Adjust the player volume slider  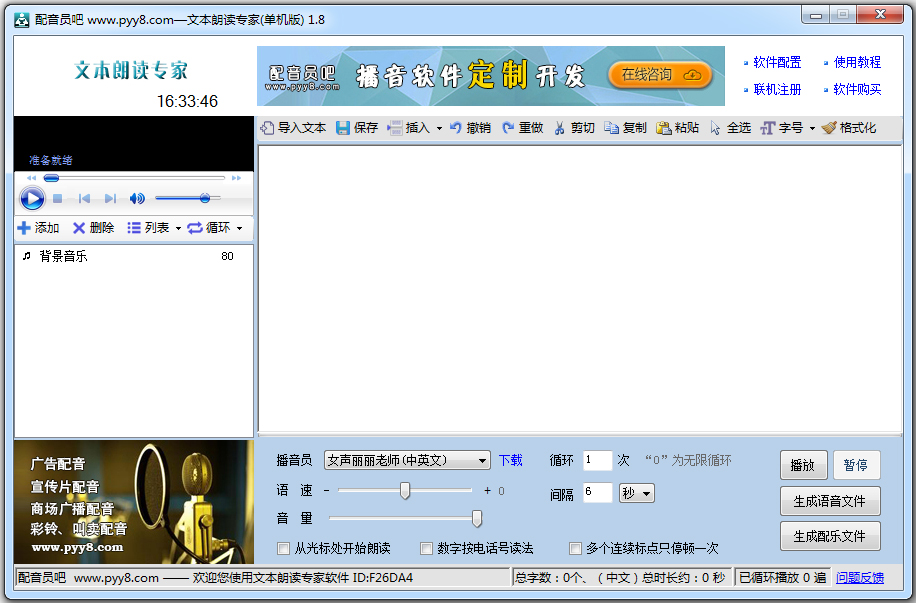(x=188, y=199)
